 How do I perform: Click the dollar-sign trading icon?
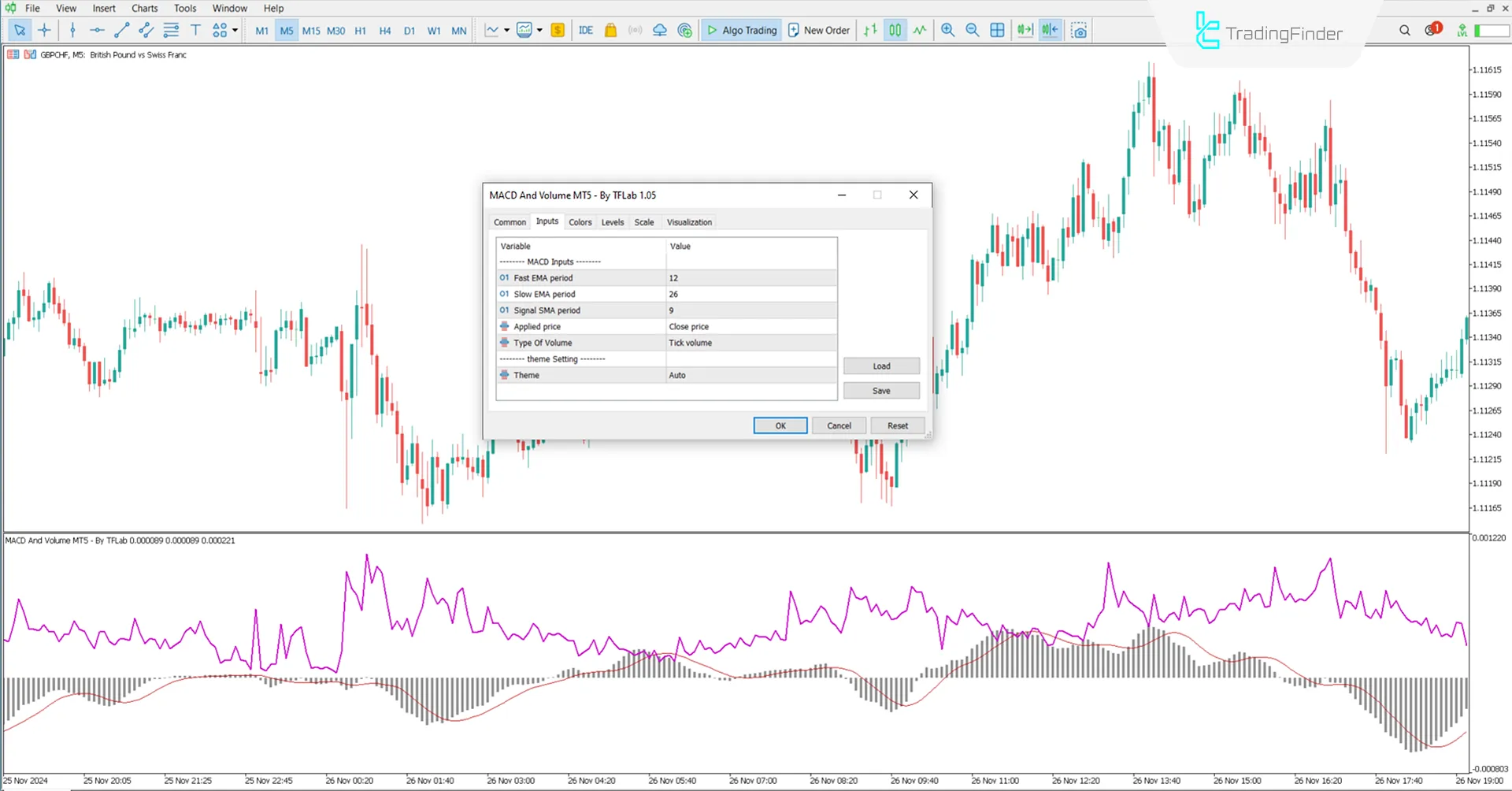click(x=558, y=30)
